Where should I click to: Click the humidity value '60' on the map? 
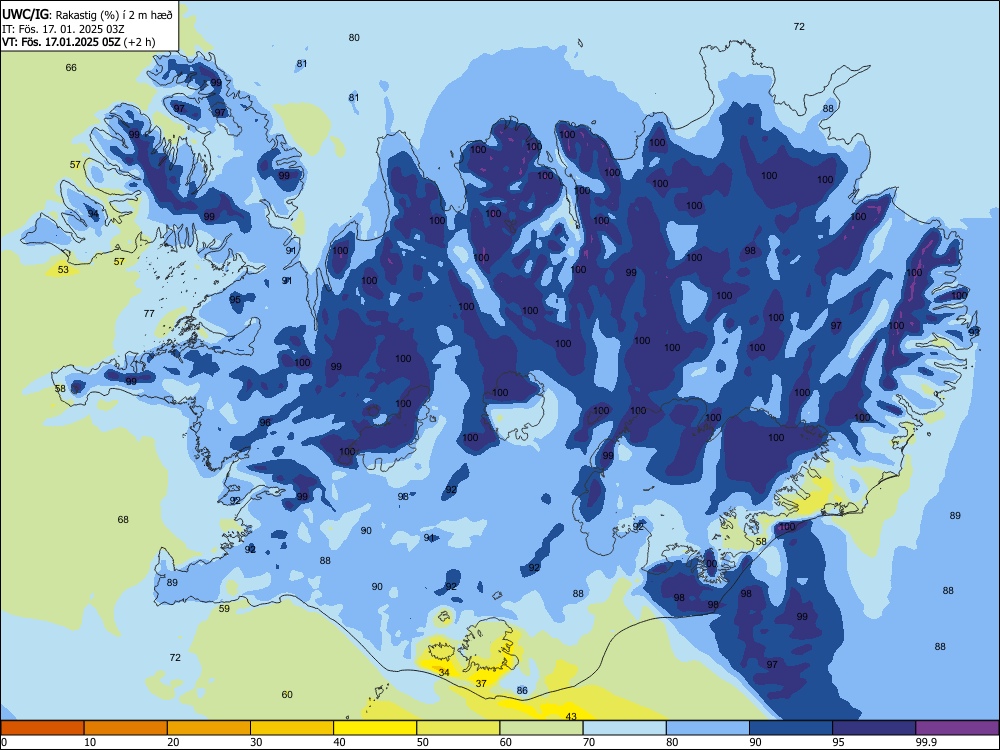(287, 695)
